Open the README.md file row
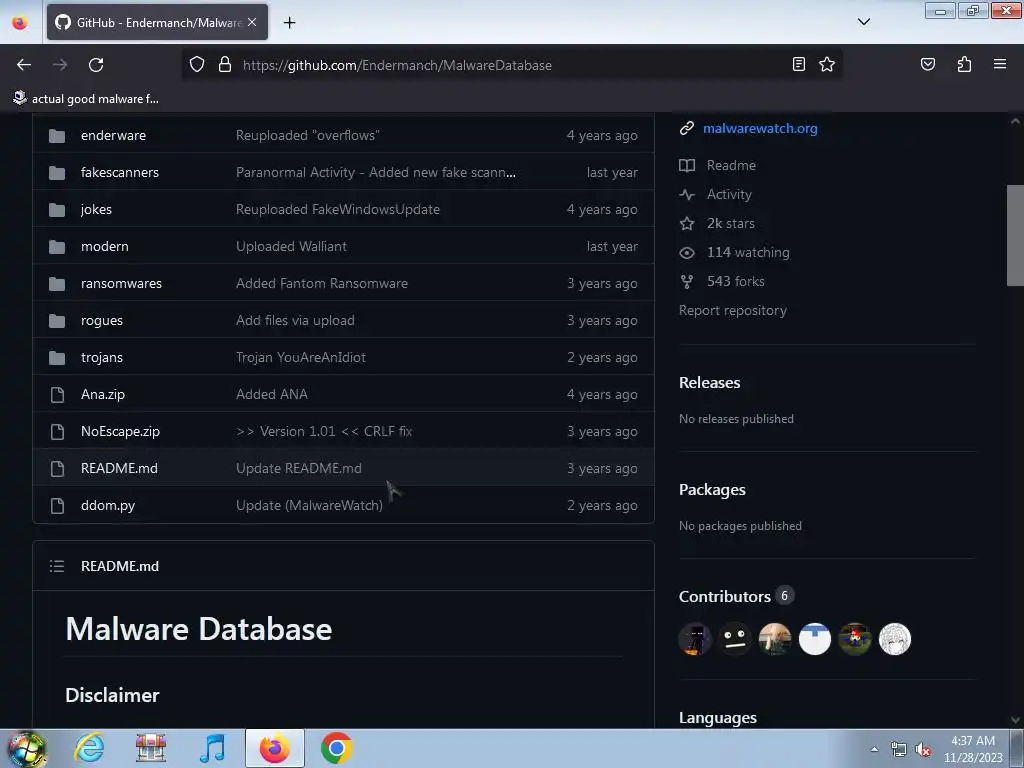The image size is (1024, 768). tap(344, 468)
